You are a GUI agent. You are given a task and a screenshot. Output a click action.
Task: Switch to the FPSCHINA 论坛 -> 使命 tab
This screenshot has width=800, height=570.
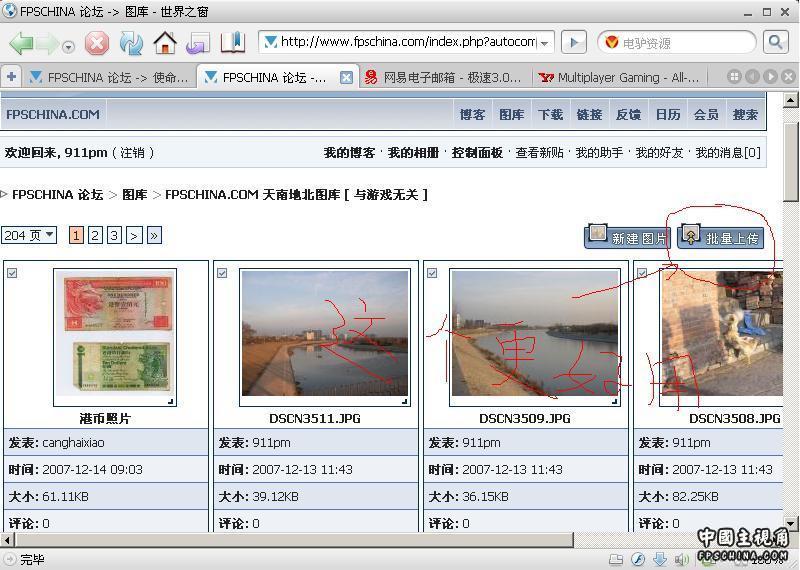pos(109,78)
